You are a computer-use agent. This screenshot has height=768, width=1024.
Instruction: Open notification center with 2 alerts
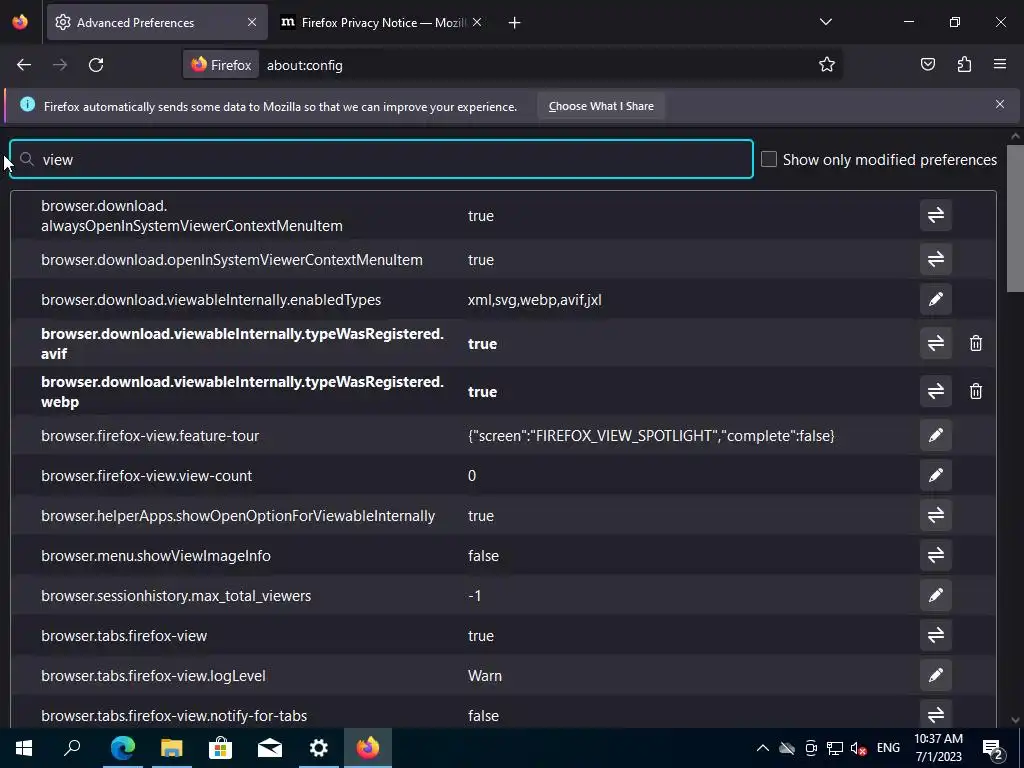click(993, 748)
